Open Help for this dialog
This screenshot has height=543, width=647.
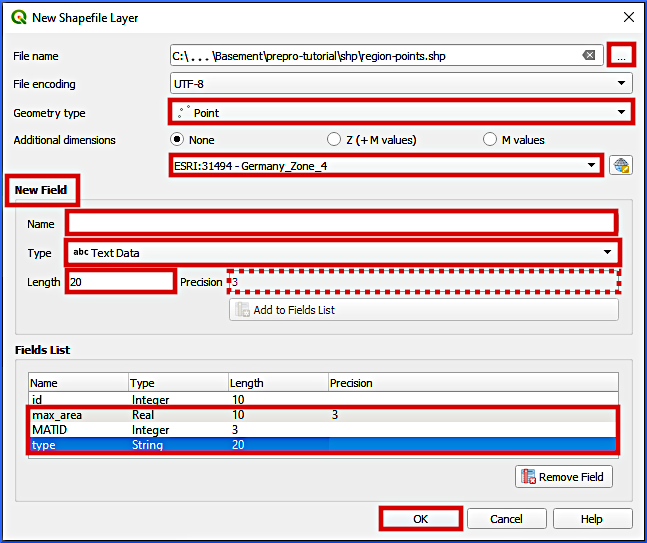[x=592, y=519]
